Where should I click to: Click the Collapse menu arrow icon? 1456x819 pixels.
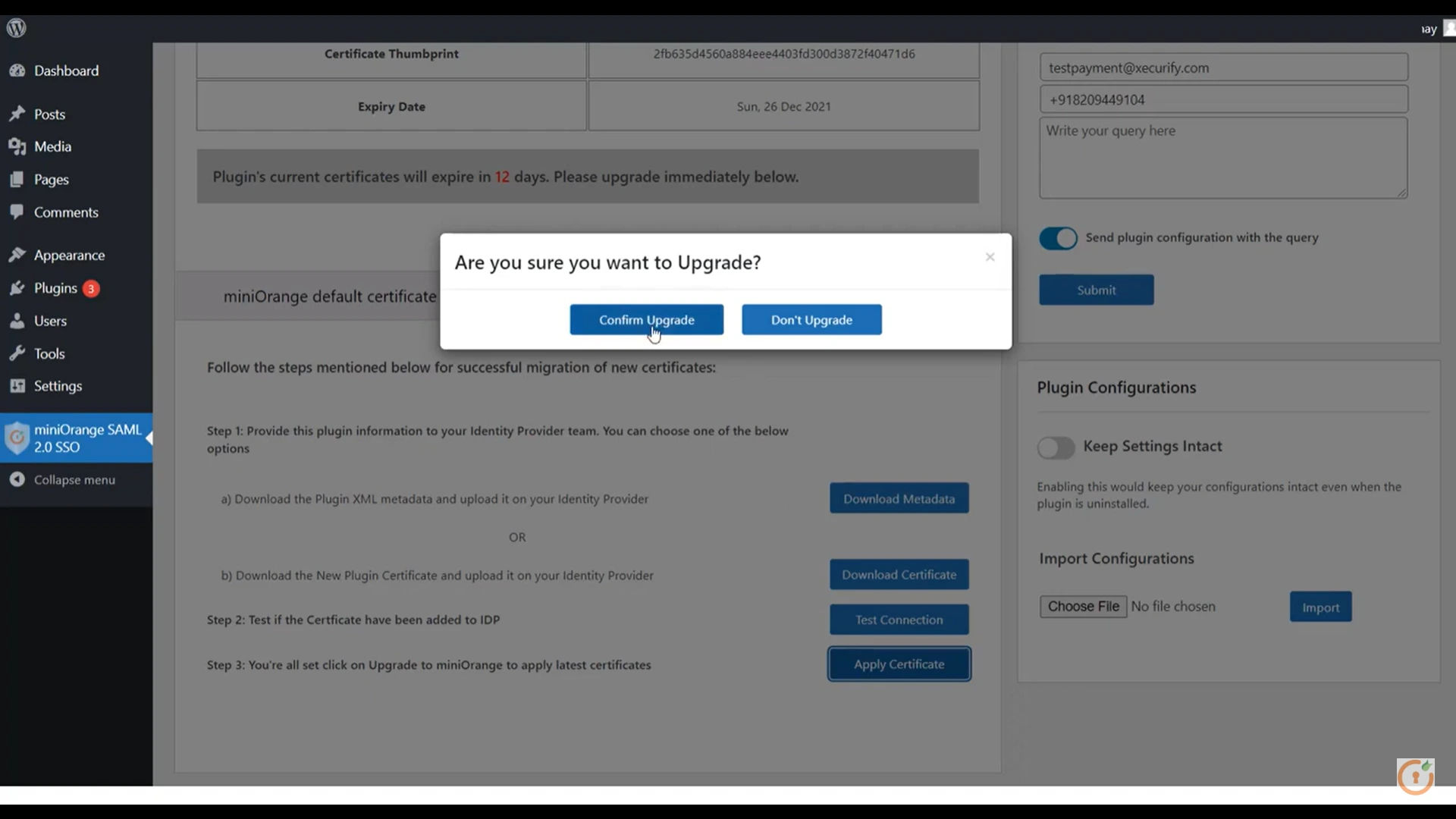point(17,479)
